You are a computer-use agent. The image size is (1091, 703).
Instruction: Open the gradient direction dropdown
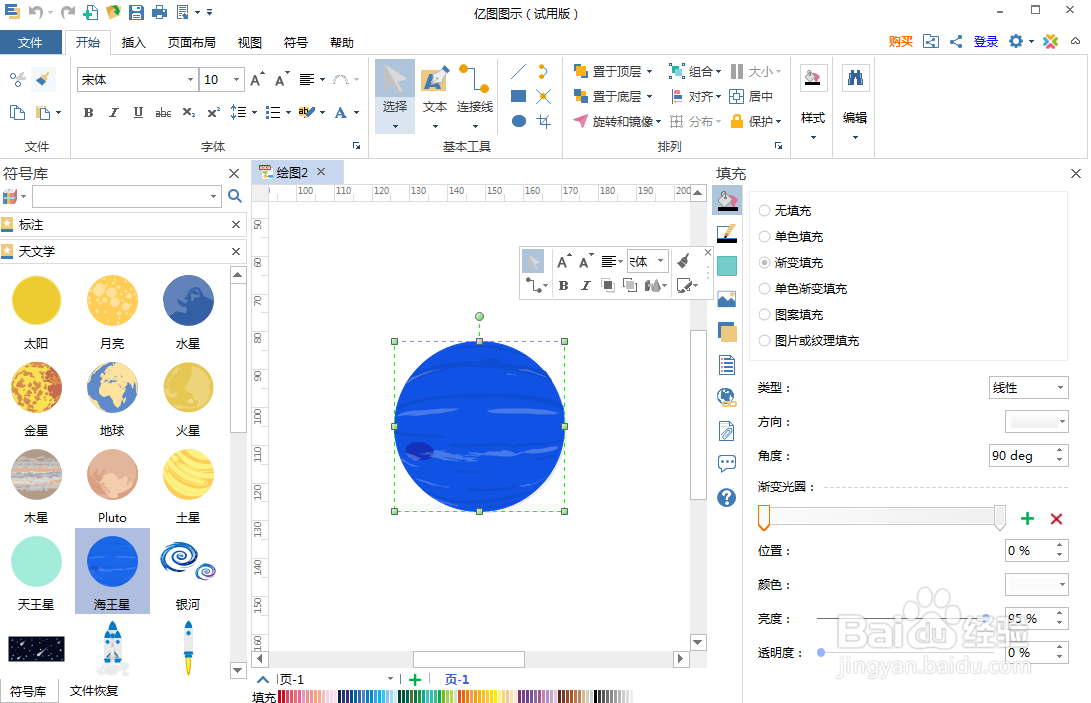coord(1037,422)
